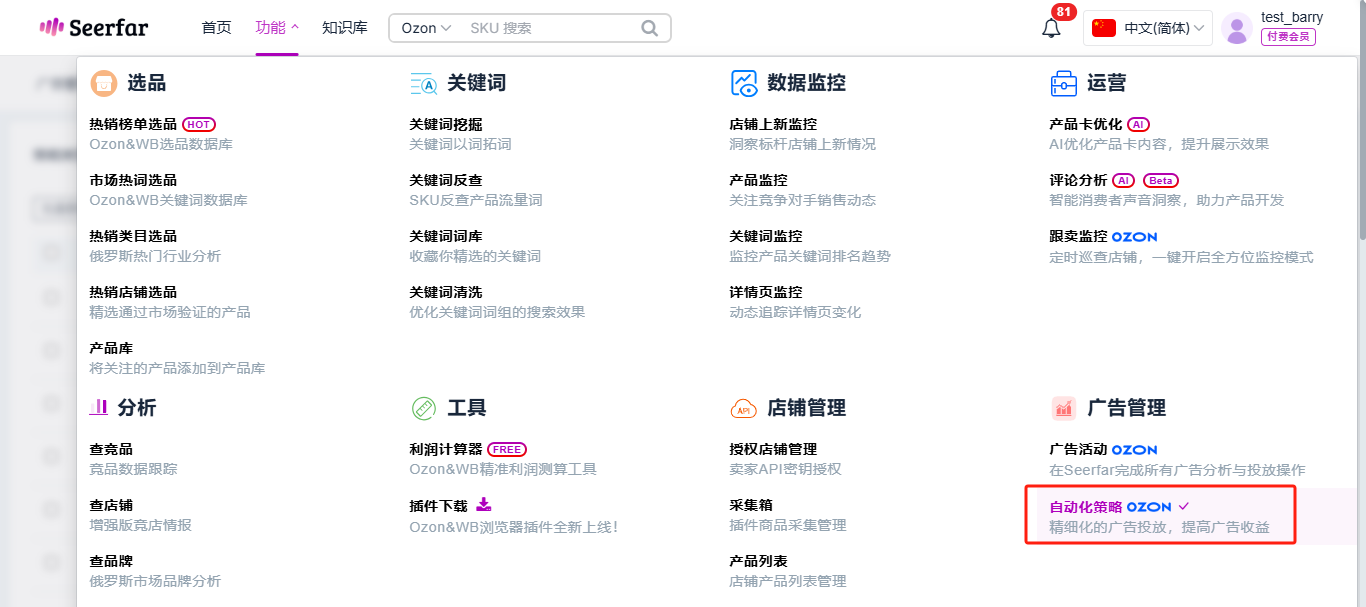Open 知识库 in top navigation

(344, 28)
